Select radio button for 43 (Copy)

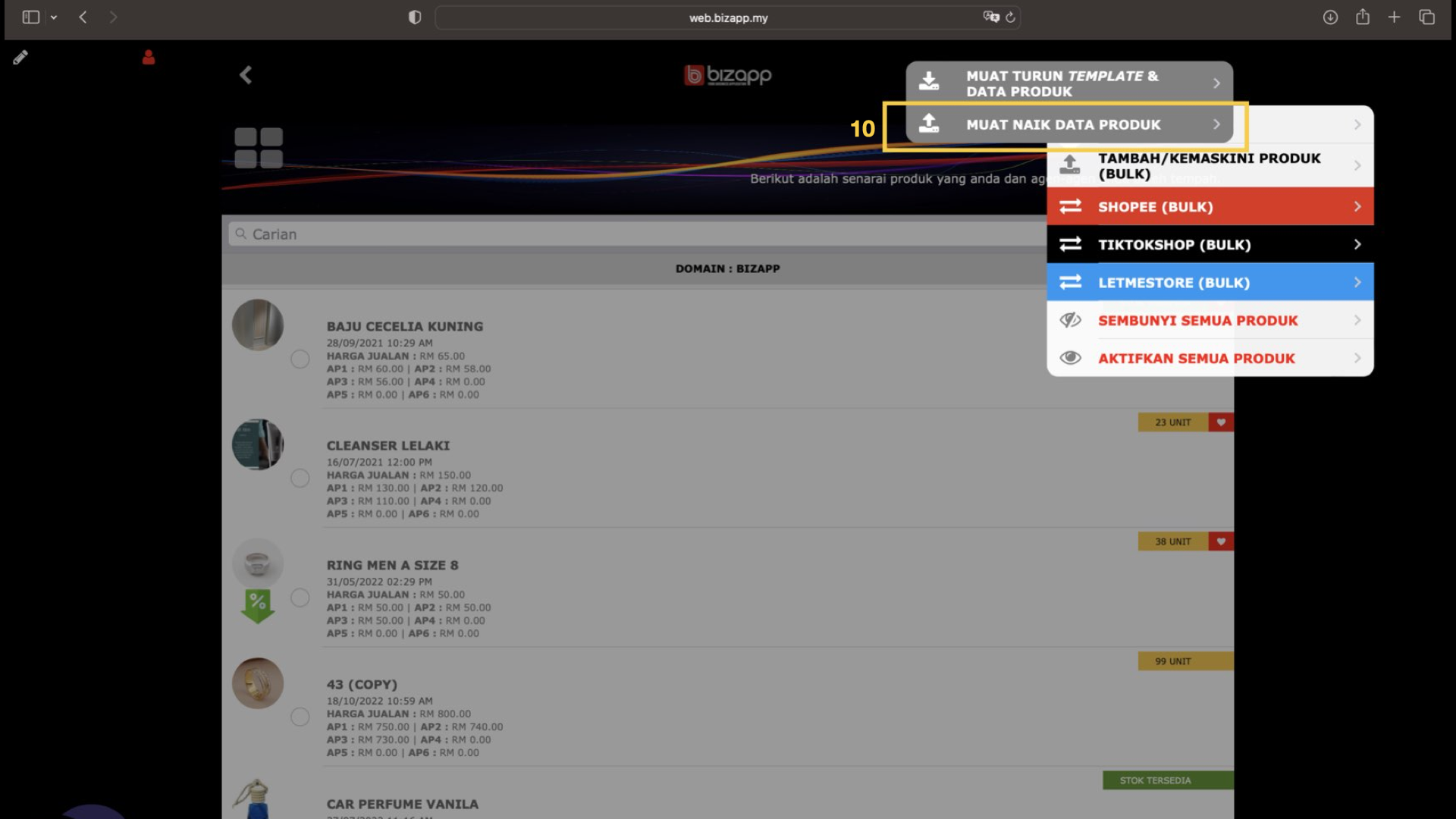300,717
